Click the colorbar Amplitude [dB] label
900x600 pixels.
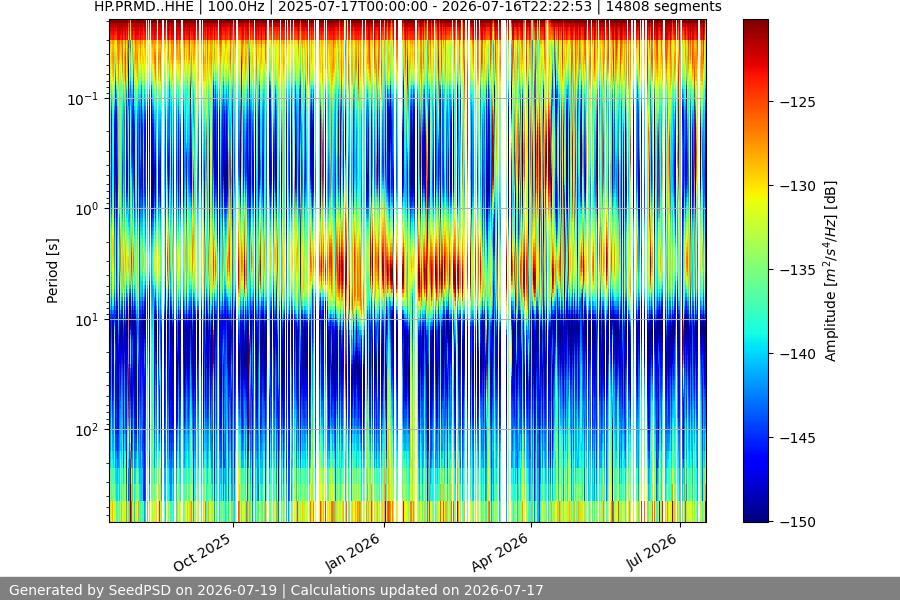point(831,271)
